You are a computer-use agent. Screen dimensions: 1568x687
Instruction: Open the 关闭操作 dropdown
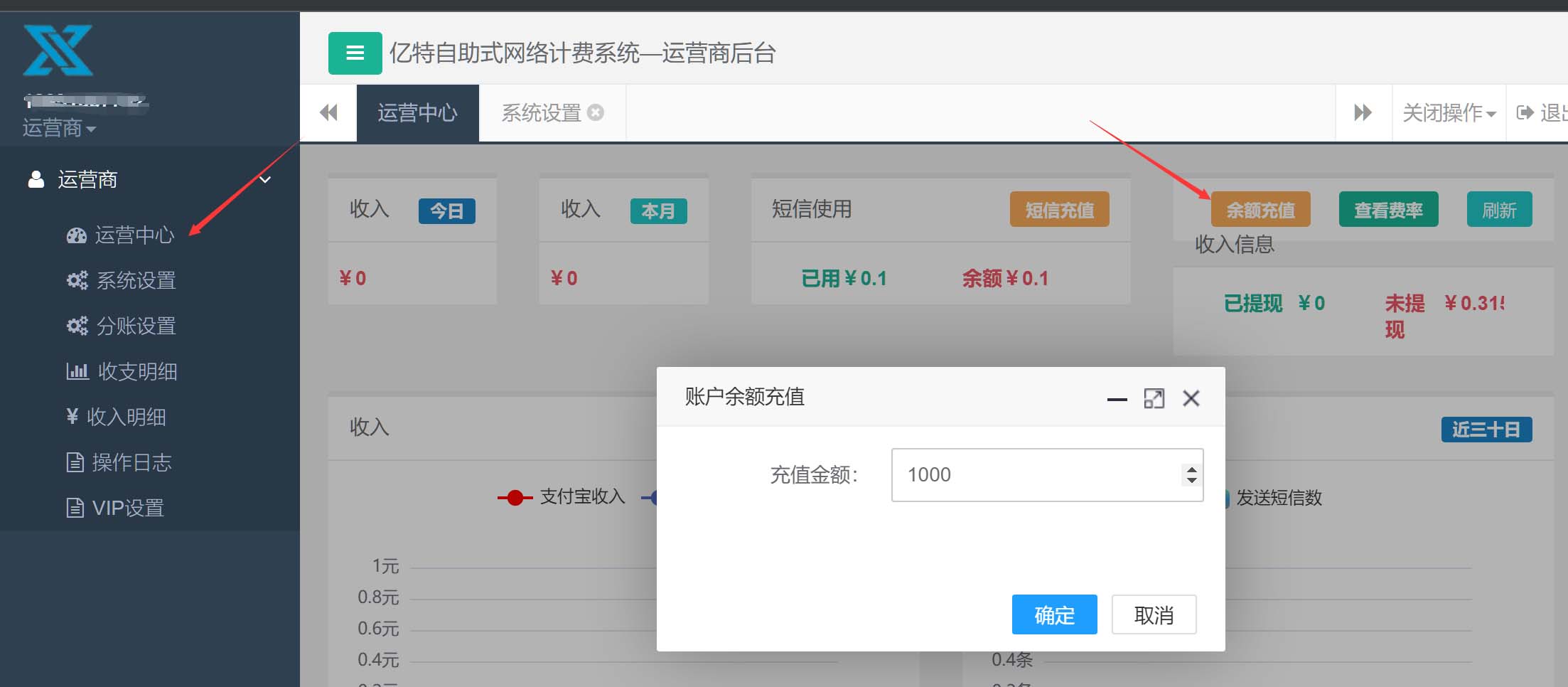pyautogui.click(x=1449, y=112)
